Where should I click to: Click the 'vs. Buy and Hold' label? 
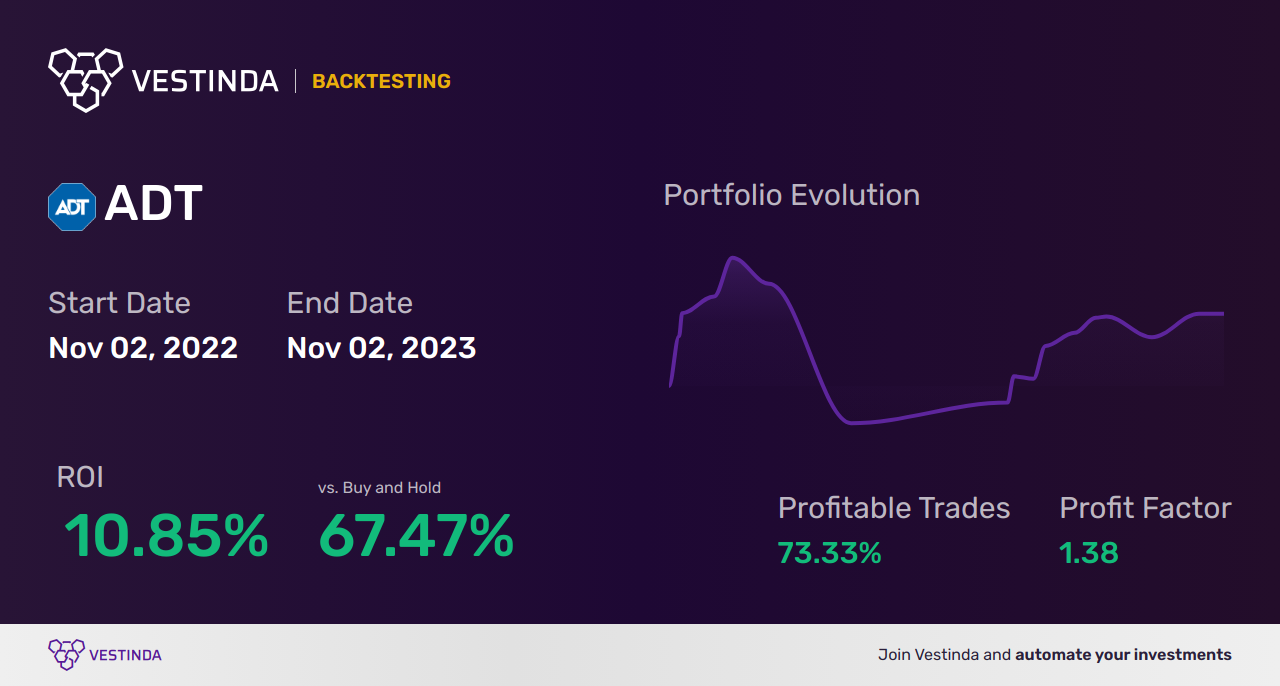(x=379, y=488)
